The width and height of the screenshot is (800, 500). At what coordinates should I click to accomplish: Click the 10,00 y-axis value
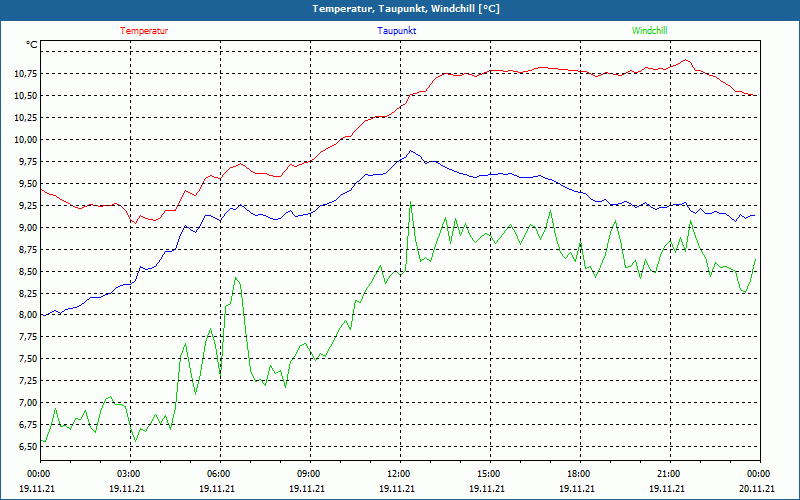coord(26,140)
